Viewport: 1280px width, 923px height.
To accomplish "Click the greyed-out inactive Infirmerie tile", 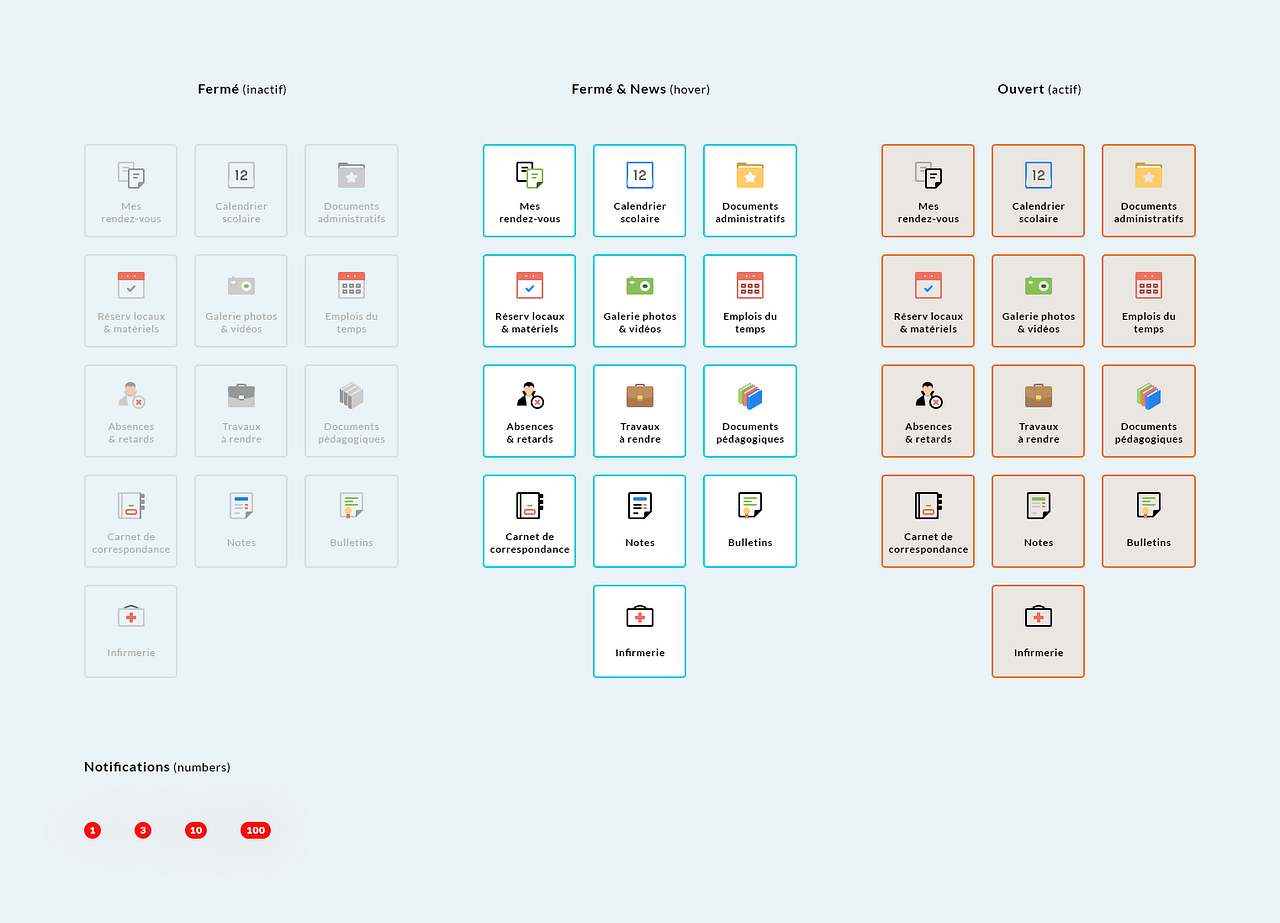I will pos(131,631).
